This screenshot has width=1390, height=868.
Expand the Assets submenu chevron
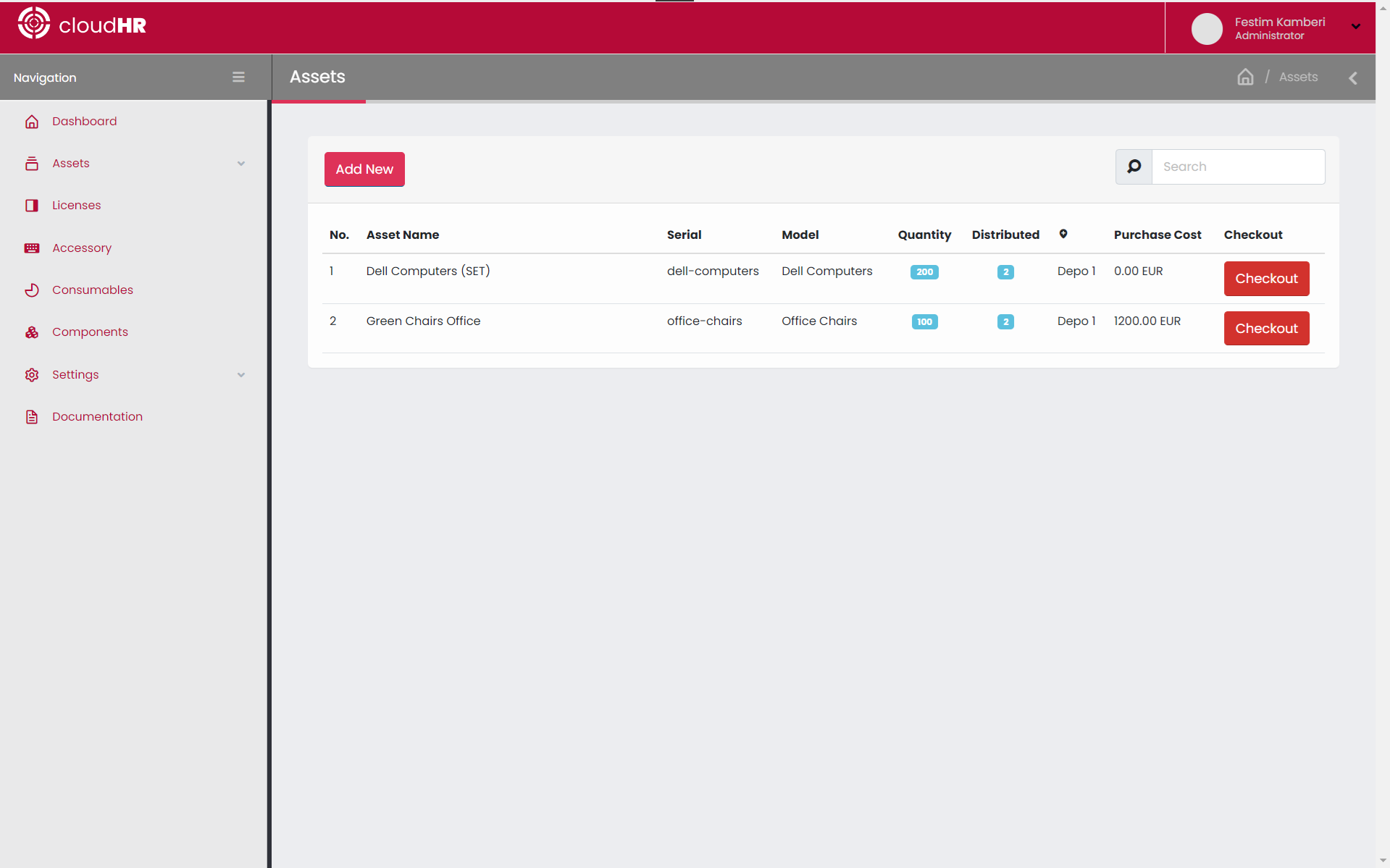click(x=241, y=164)
